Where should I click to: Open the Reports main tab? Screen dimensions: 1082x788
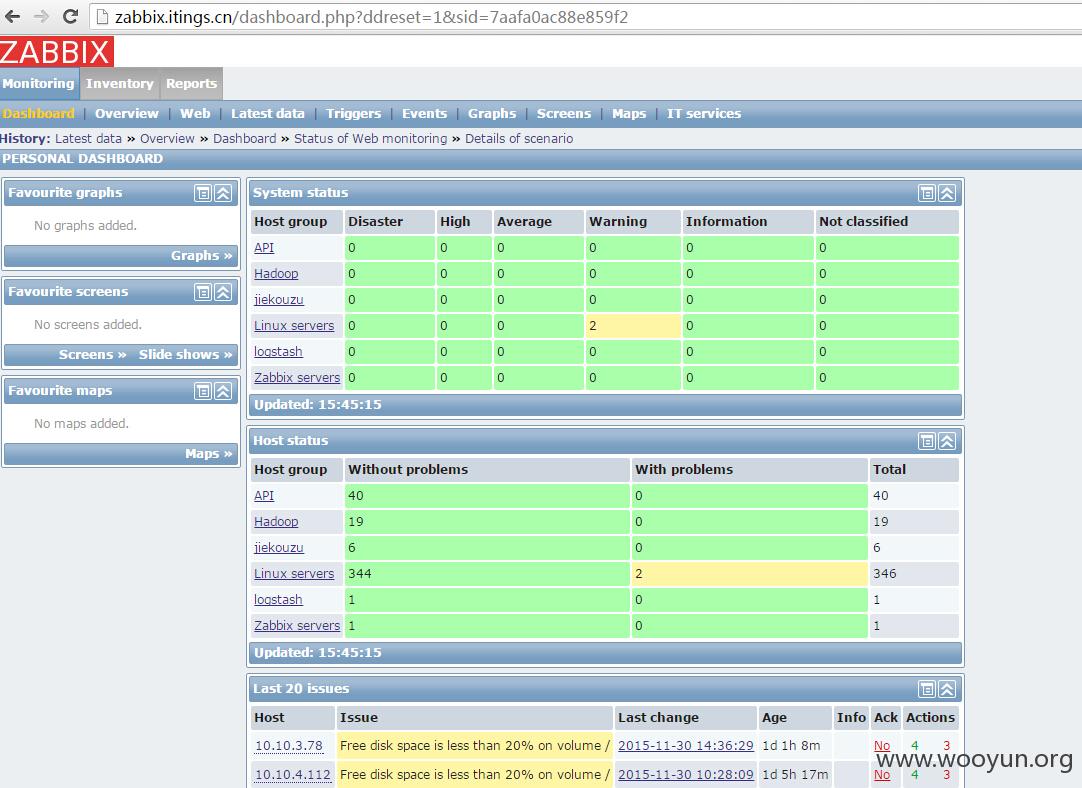coord(191,83)
